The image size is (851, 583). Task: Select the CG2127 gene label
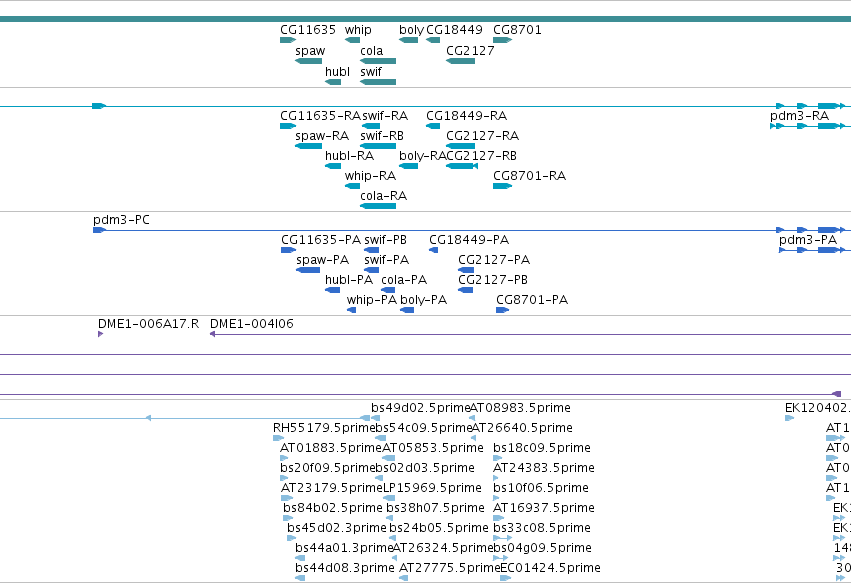pos(470,51)
